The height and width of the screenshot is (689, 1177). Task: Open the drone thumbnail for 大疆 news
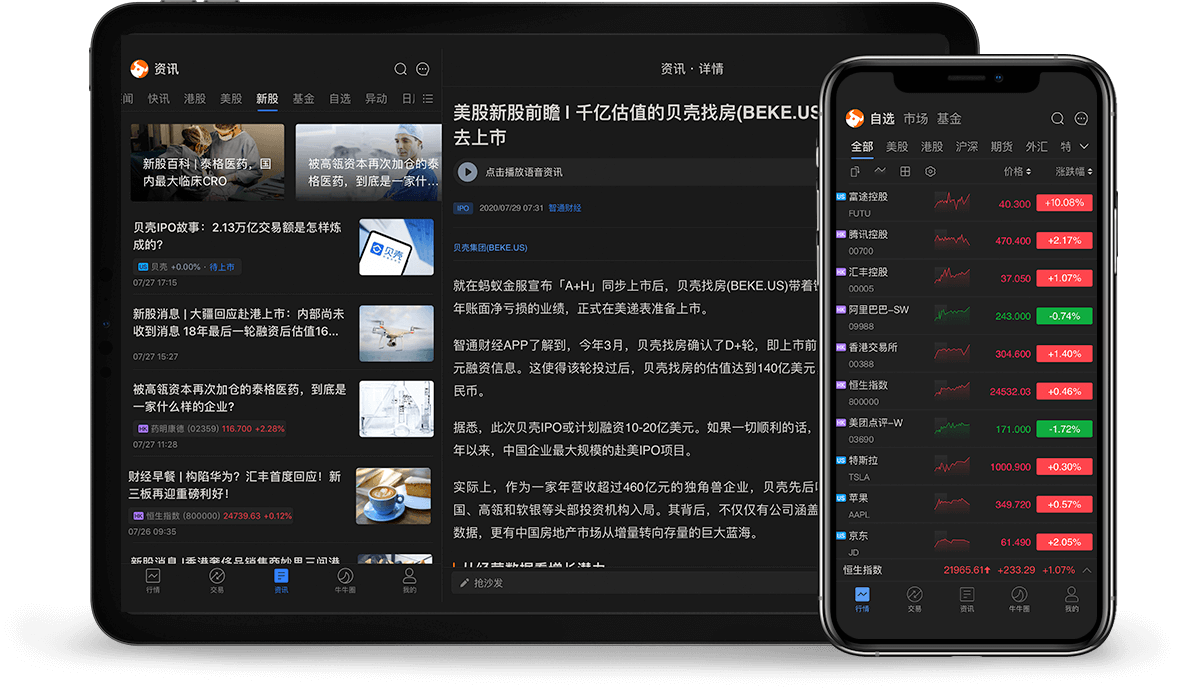(x=396, y=333)
